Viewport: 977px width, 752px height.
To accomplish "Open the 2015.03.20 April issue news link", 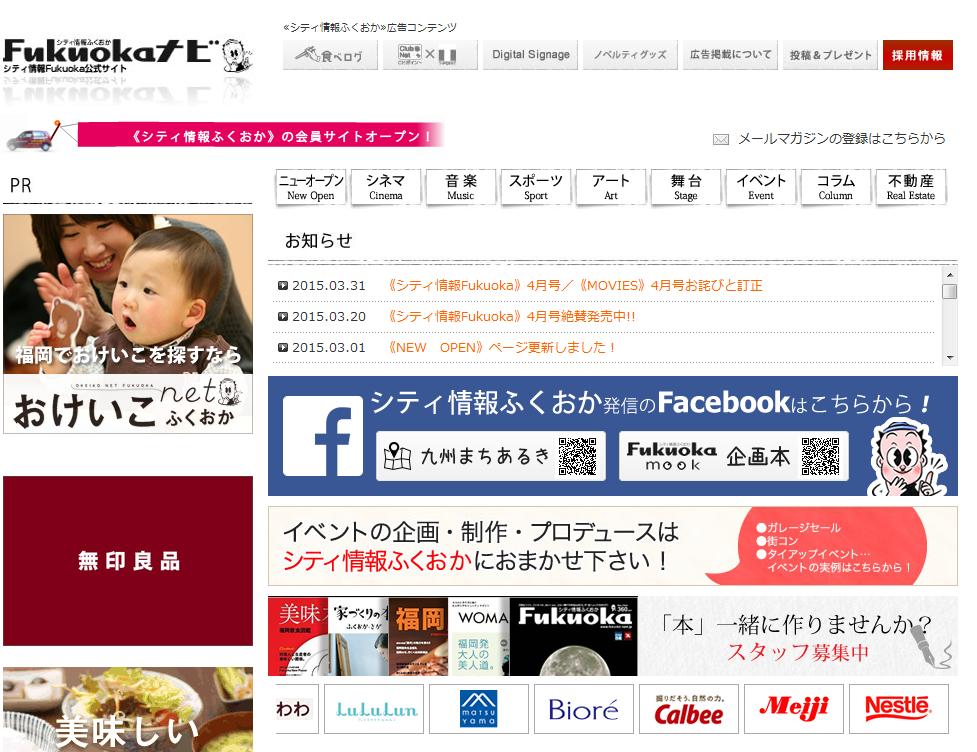I will click(x=511, y=317).
